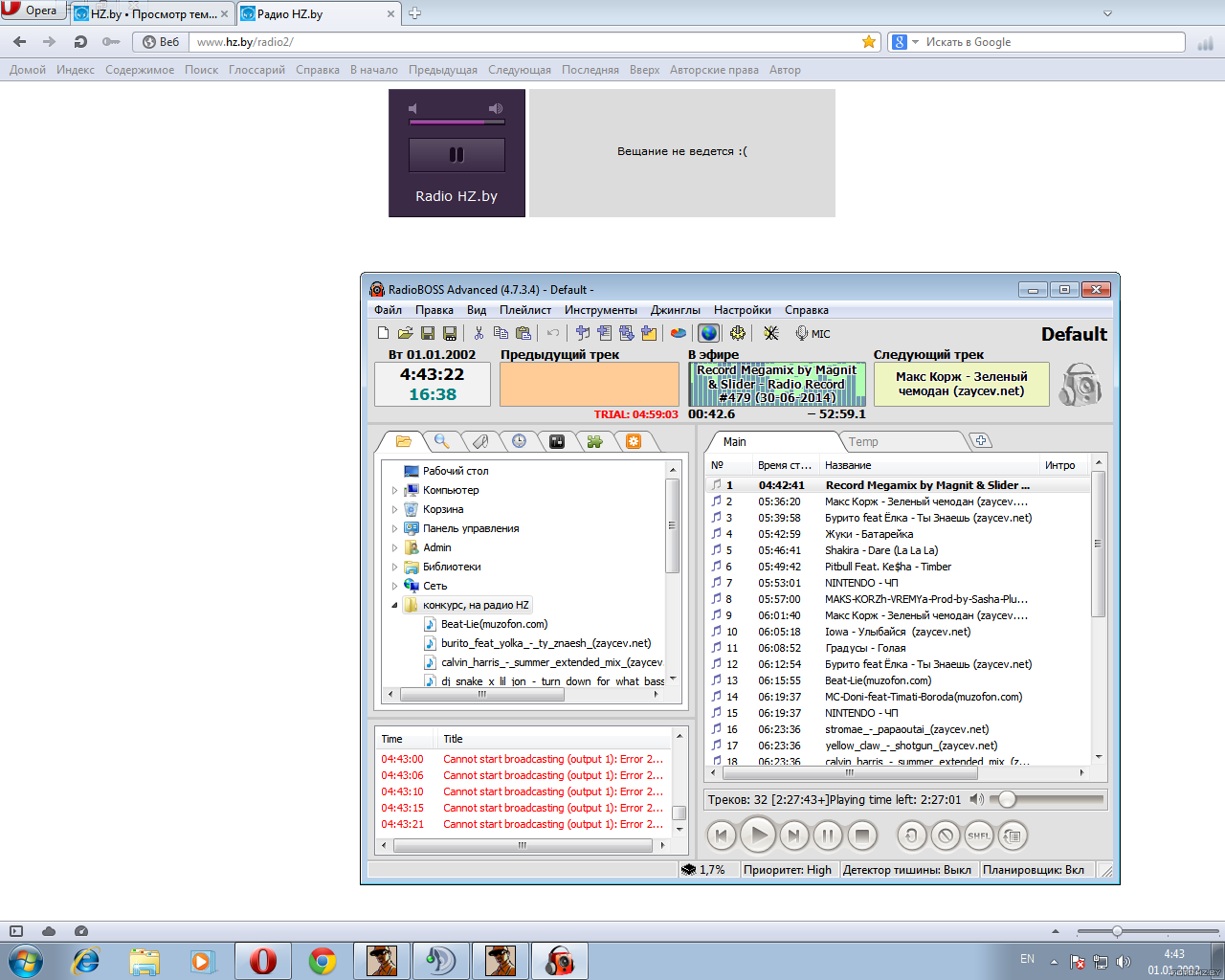Click the web player volume bar
Image resolution: width=1225 pixels, height=980 pixels.
point(457,122)
